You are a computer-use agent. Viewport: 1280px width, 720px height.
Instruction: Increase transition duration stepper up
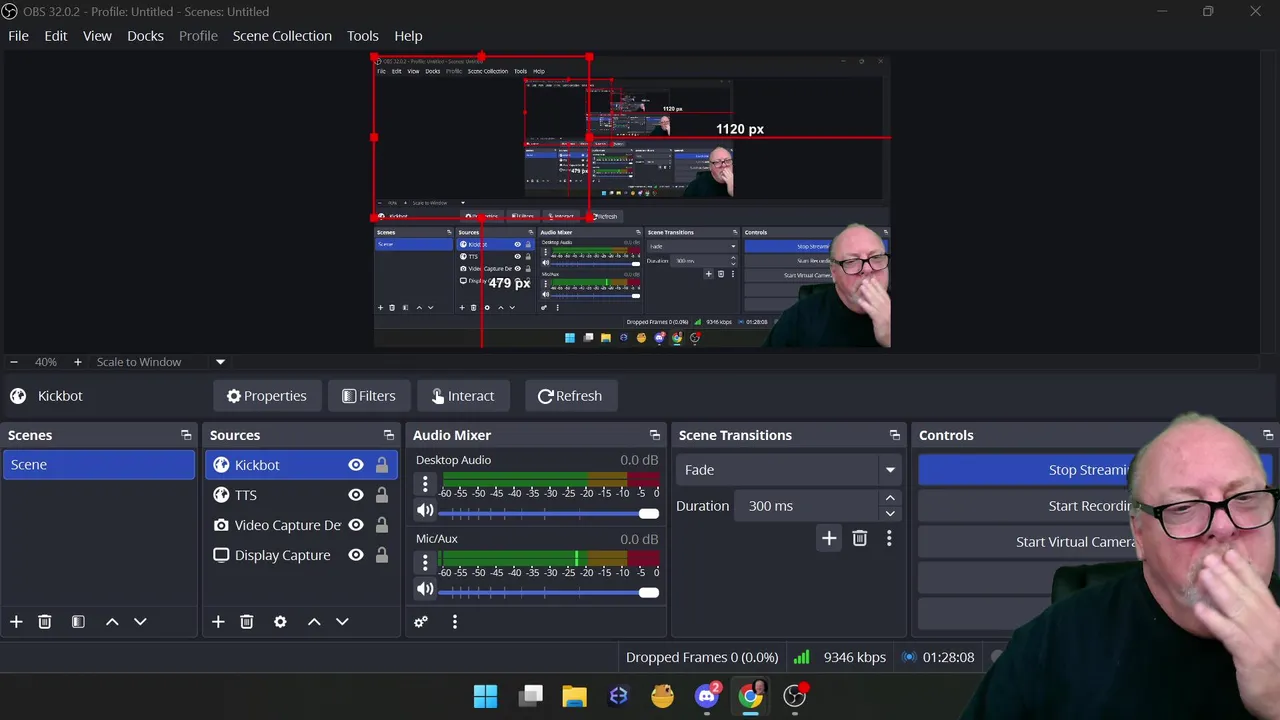(x=890, y=498)
